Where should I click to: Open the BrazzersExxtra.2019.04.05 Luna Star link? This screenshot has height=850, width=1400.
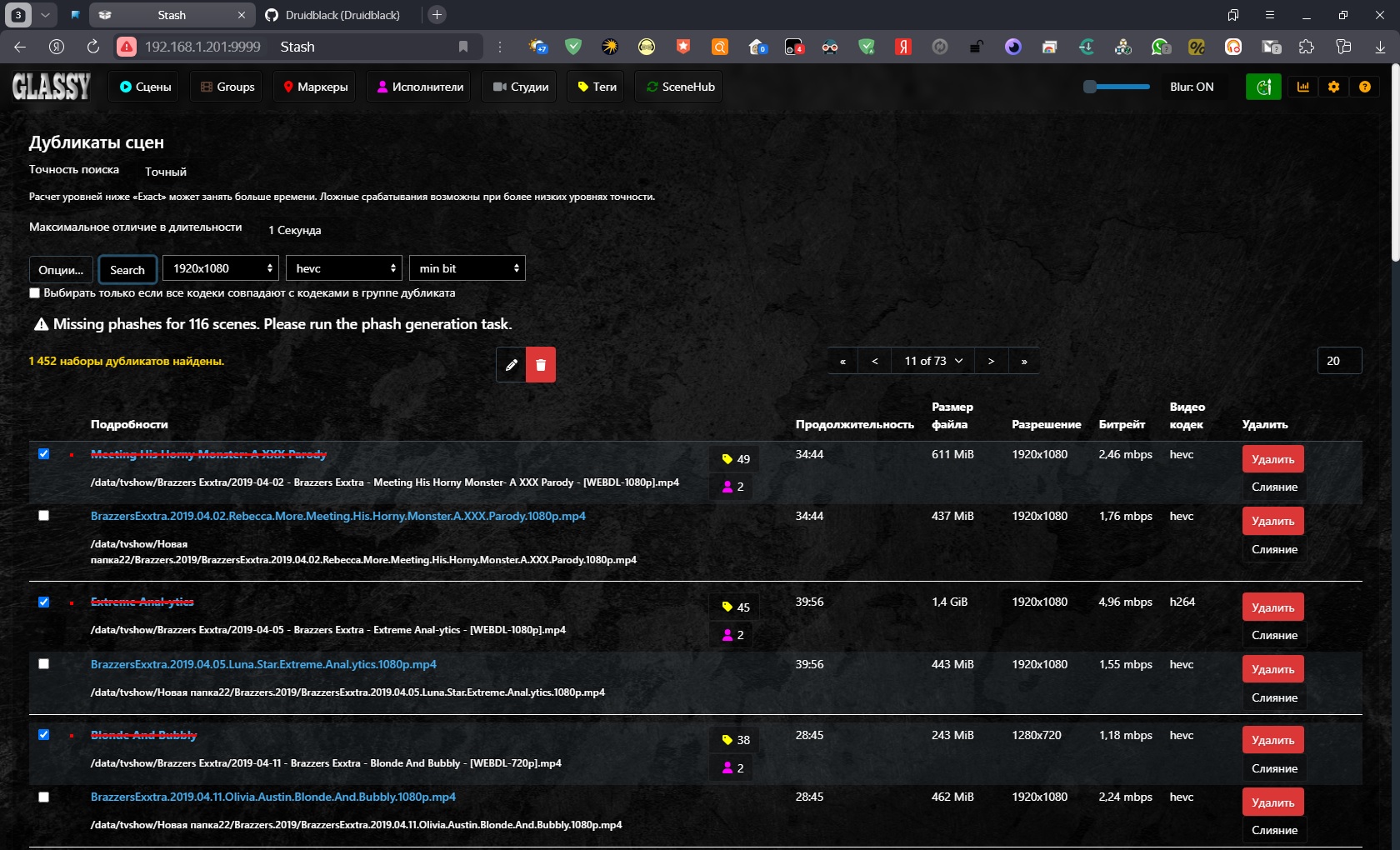263,664
